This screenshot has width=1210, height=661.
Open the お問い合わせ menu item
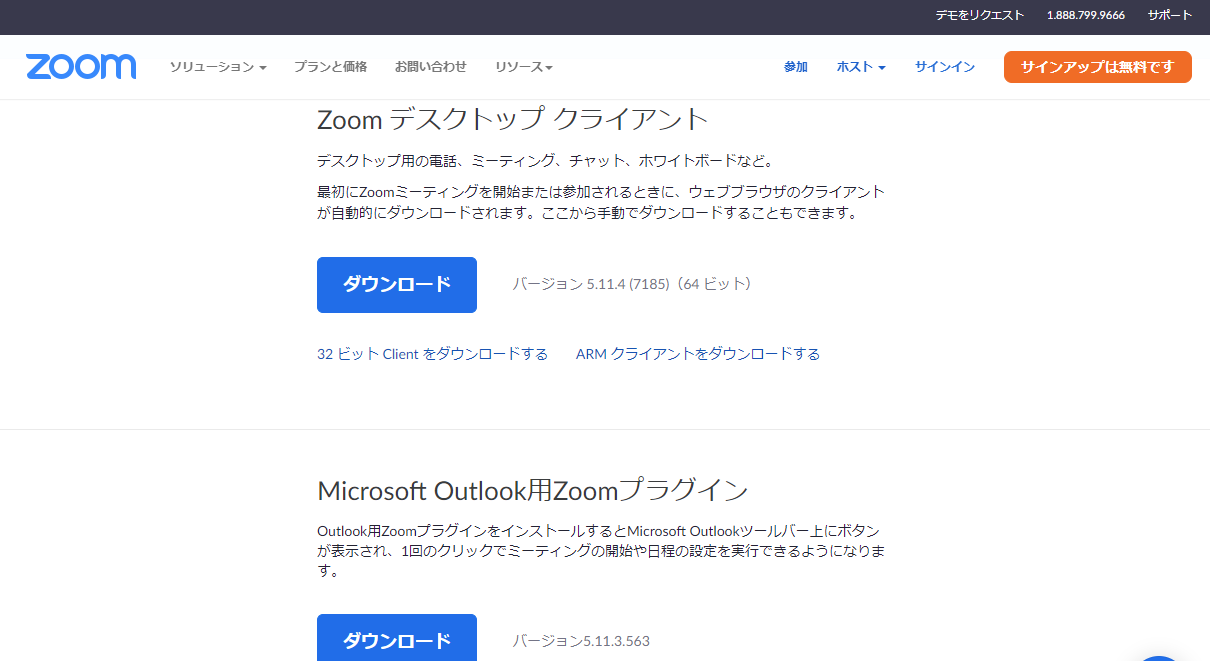point(430,67)
